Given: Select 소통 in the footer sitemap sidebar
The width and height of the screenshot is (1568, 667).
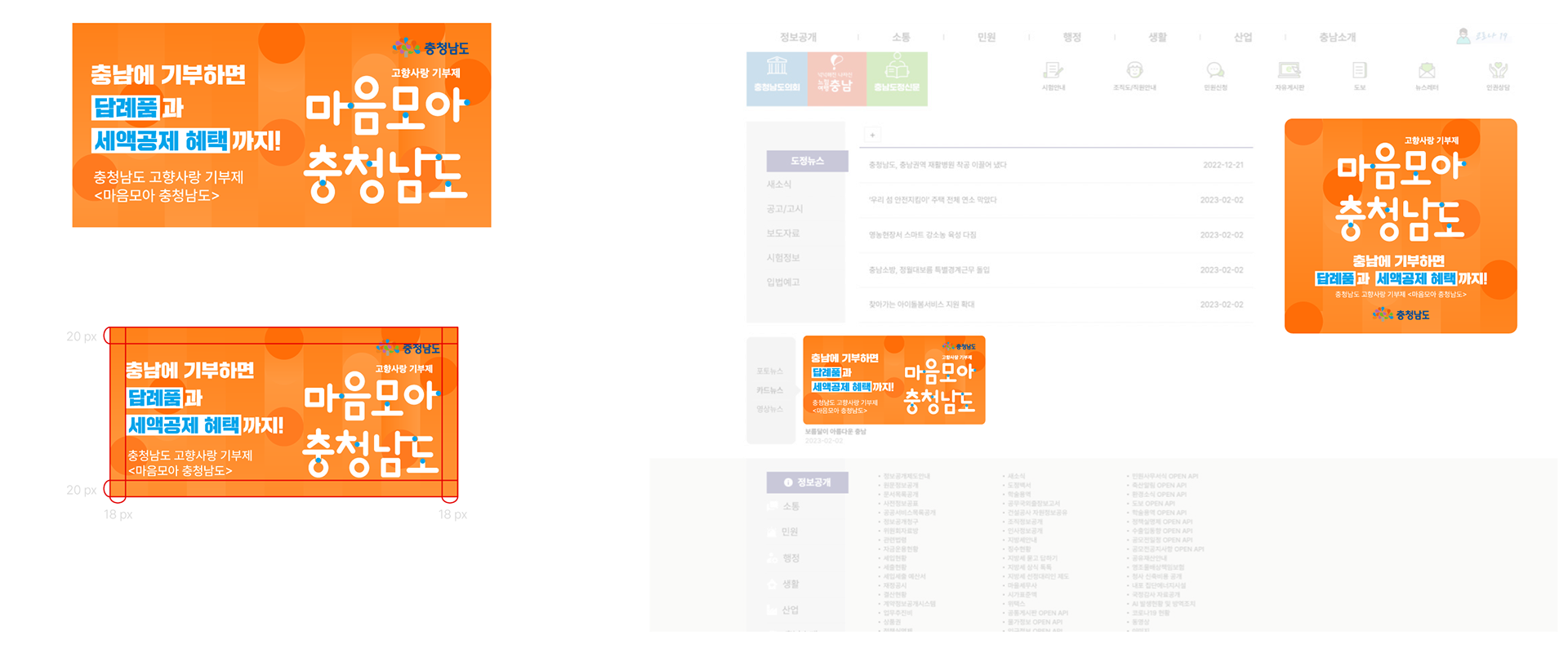Looking at the screenshot, I should 791,506.
